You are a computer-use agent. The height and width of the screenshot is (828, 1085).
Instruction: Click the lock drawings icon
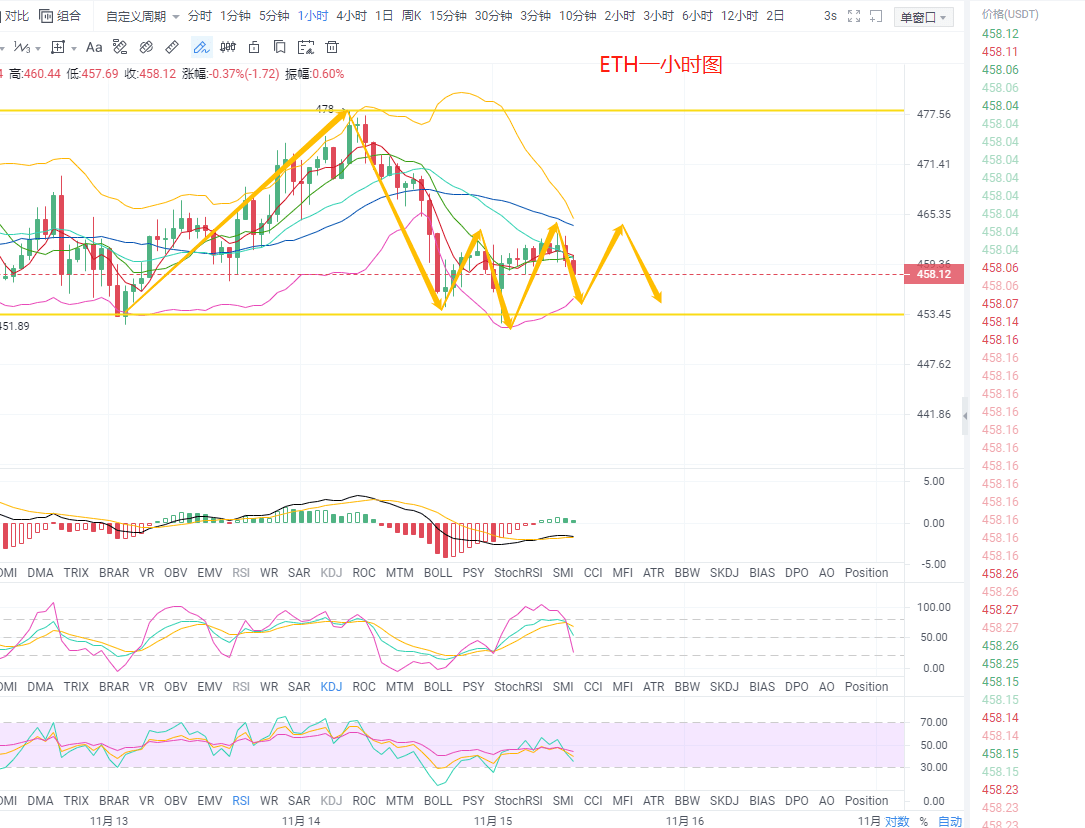(x=254, y=47)
